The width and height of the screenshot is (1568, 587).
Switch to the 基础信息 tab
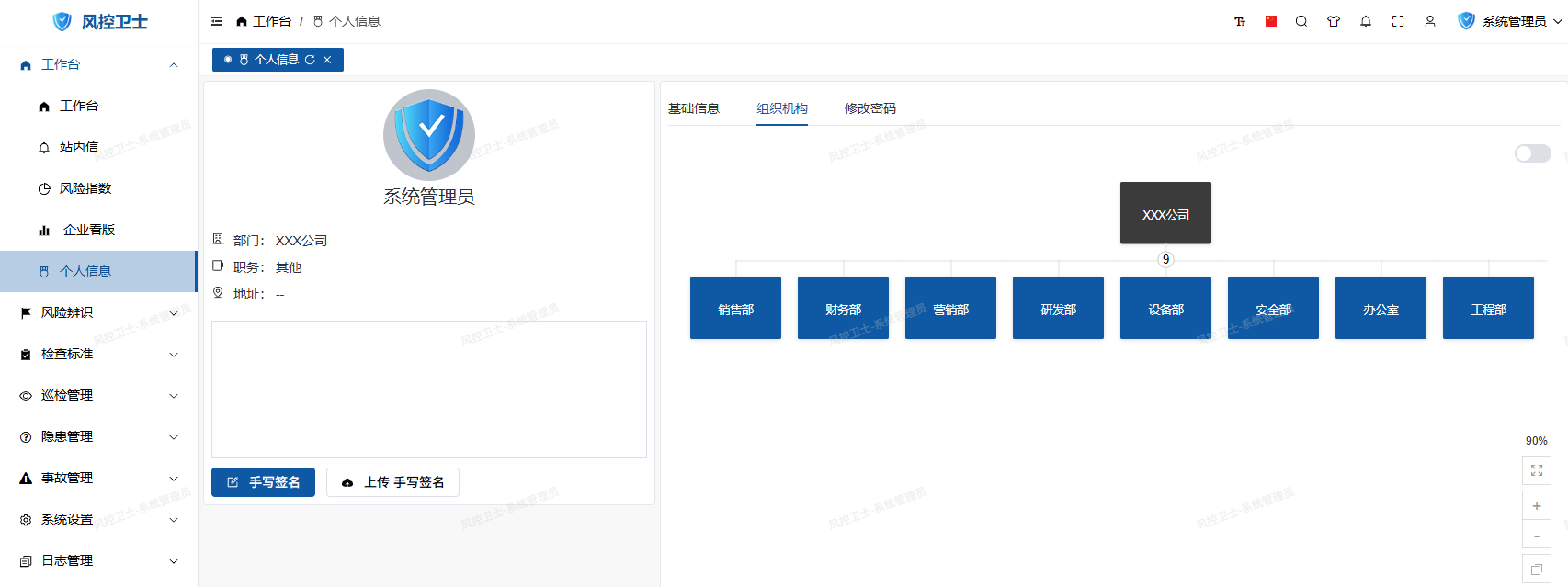click(x=693, y=108)
